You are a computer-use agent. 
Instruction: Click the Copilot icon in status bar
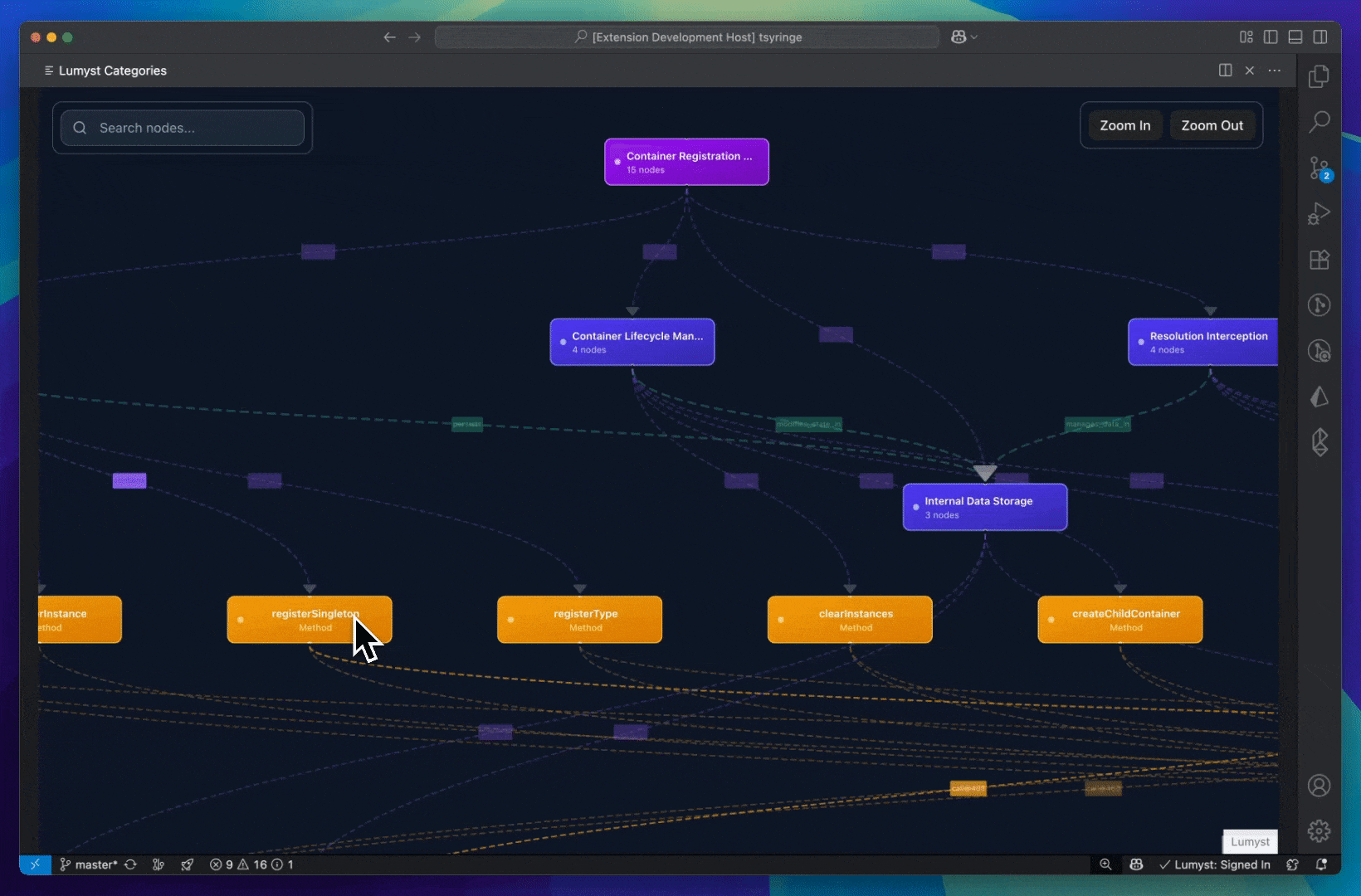point(1136,864)
